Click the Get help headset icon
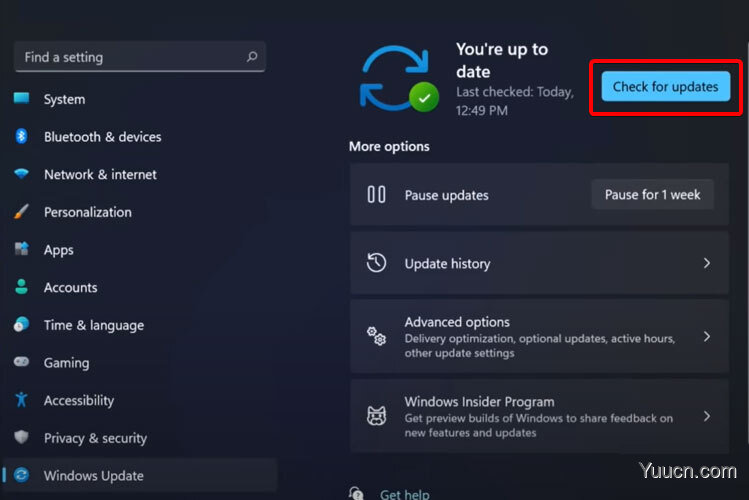 (356, 493)
